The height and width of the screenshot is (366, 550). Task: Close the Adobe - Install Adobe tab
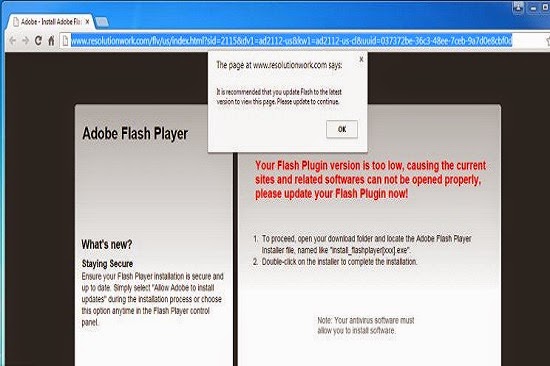(87, 22)
